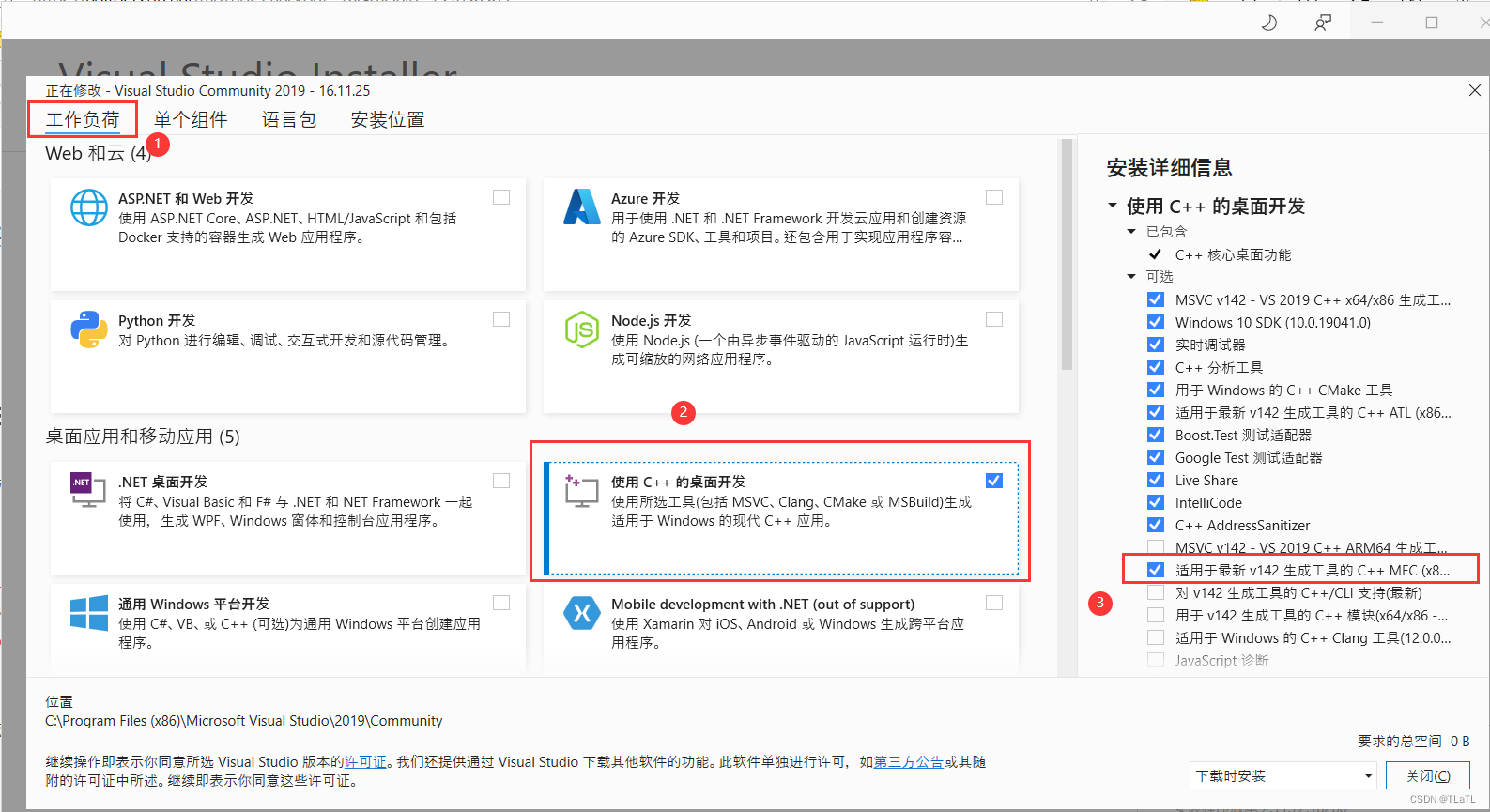Uncheck the 使用 C++ 的桌面开发 workload
This screenshot has height=812, width=1490.
[994, 481]
